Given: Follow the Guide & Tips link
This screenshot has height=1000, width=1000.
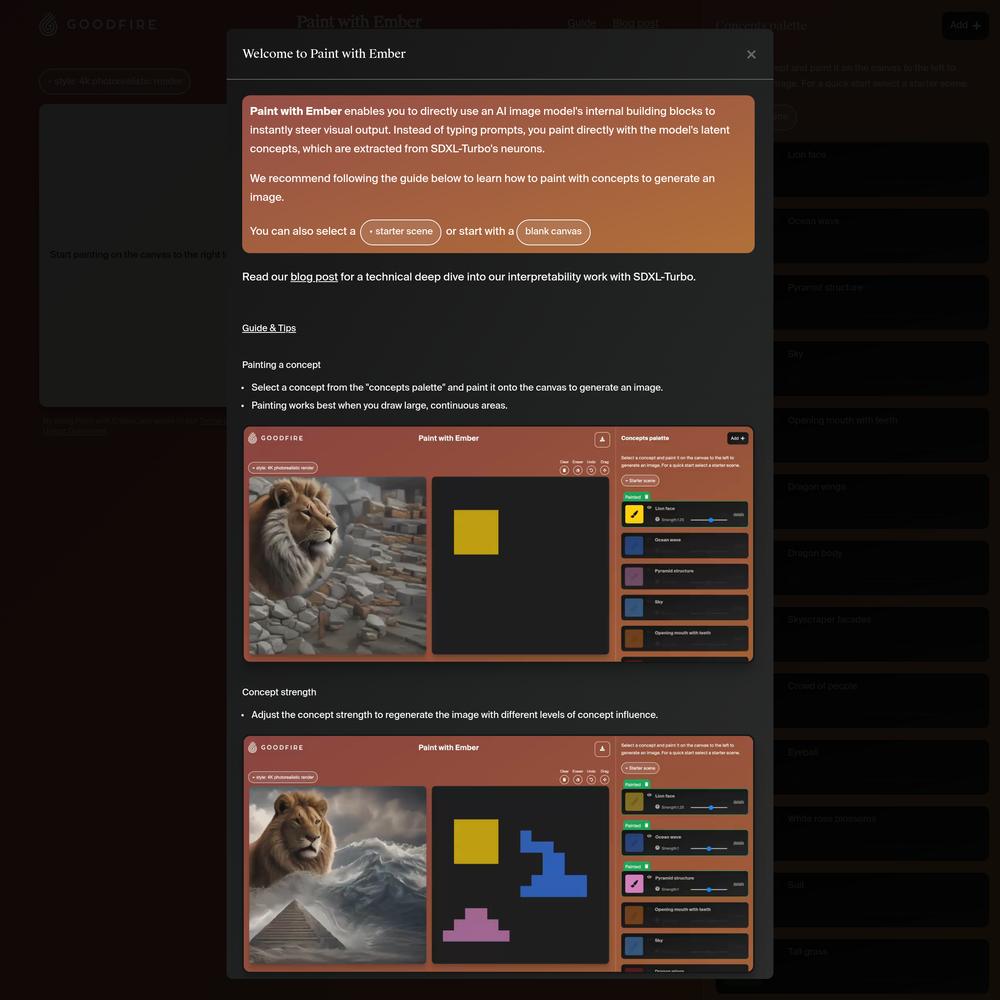Looking at the screenshot, I should (268, 328).
